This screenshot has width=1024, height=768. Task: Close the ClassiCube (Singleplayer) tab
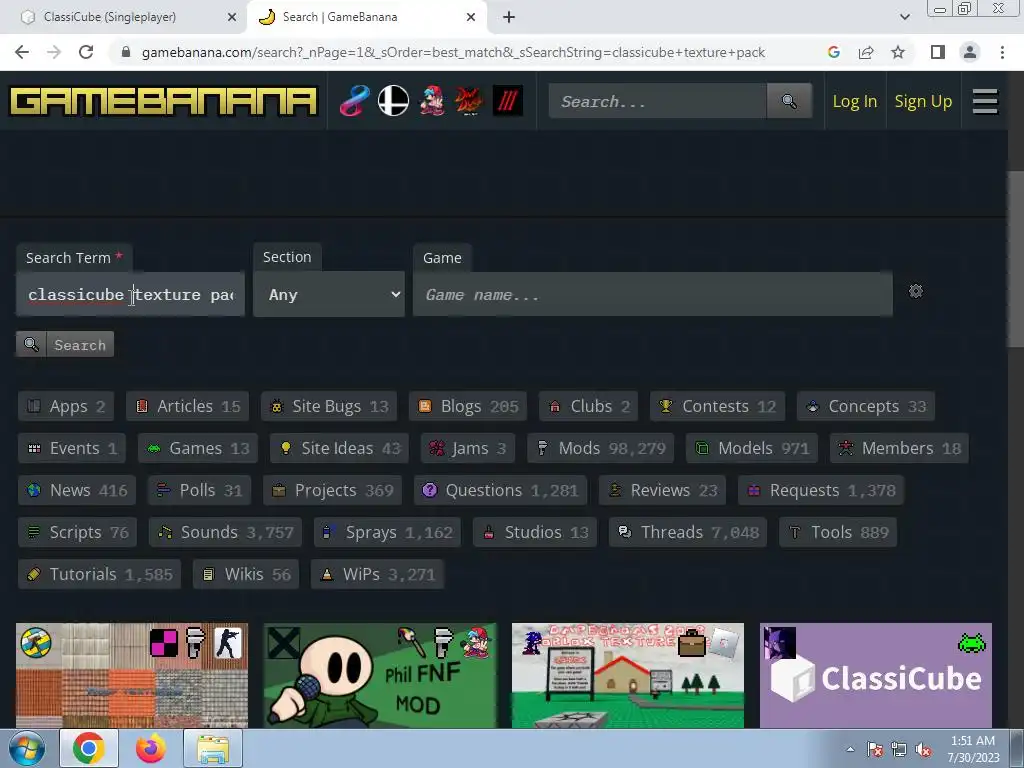point(231,17)
